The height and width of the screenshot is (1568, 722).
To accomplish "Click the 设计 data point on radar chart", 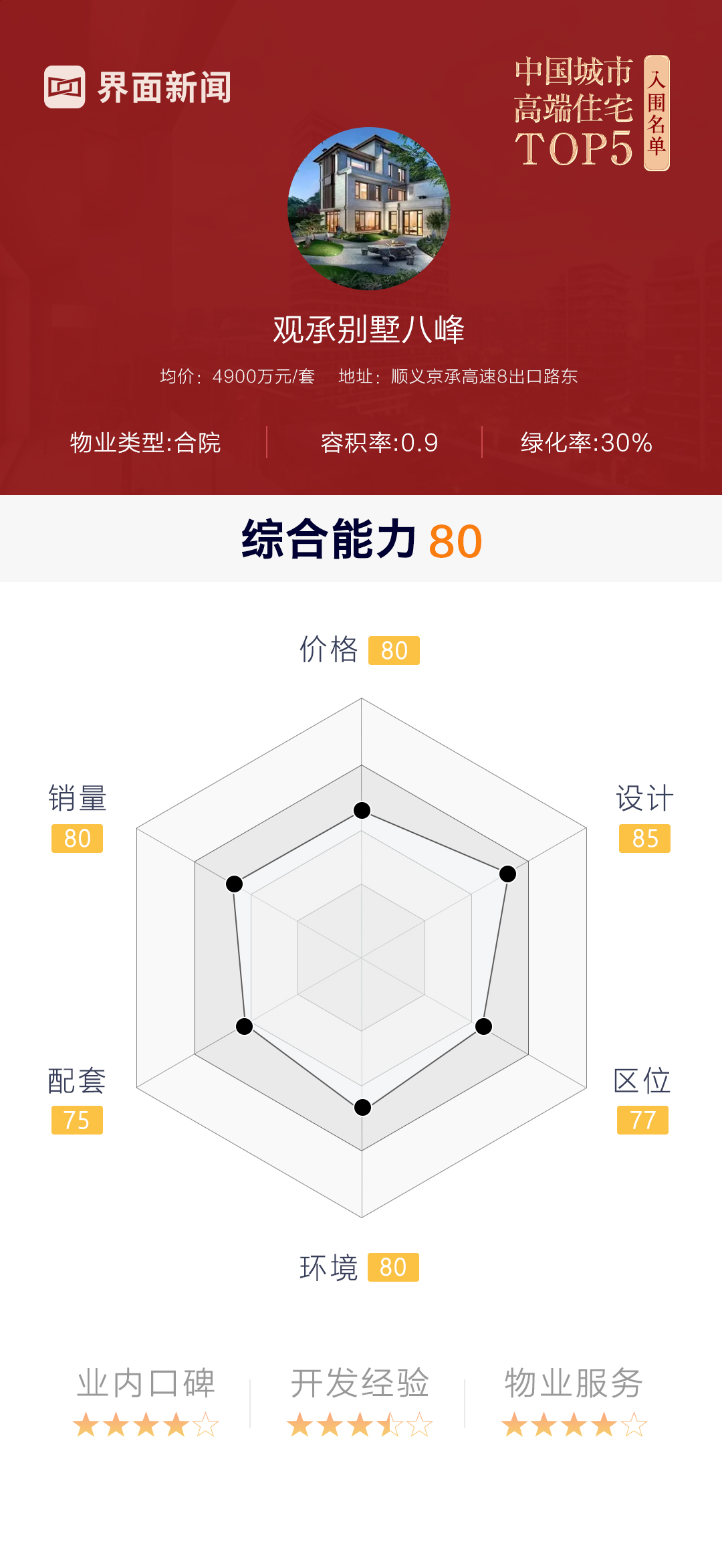I will click(x=508, y=874).
